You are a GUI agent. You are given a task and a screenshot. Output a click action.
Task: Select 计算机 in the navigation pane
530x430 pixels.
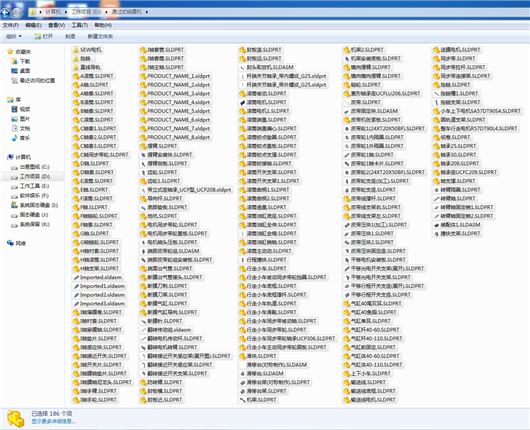coord(19,157)
